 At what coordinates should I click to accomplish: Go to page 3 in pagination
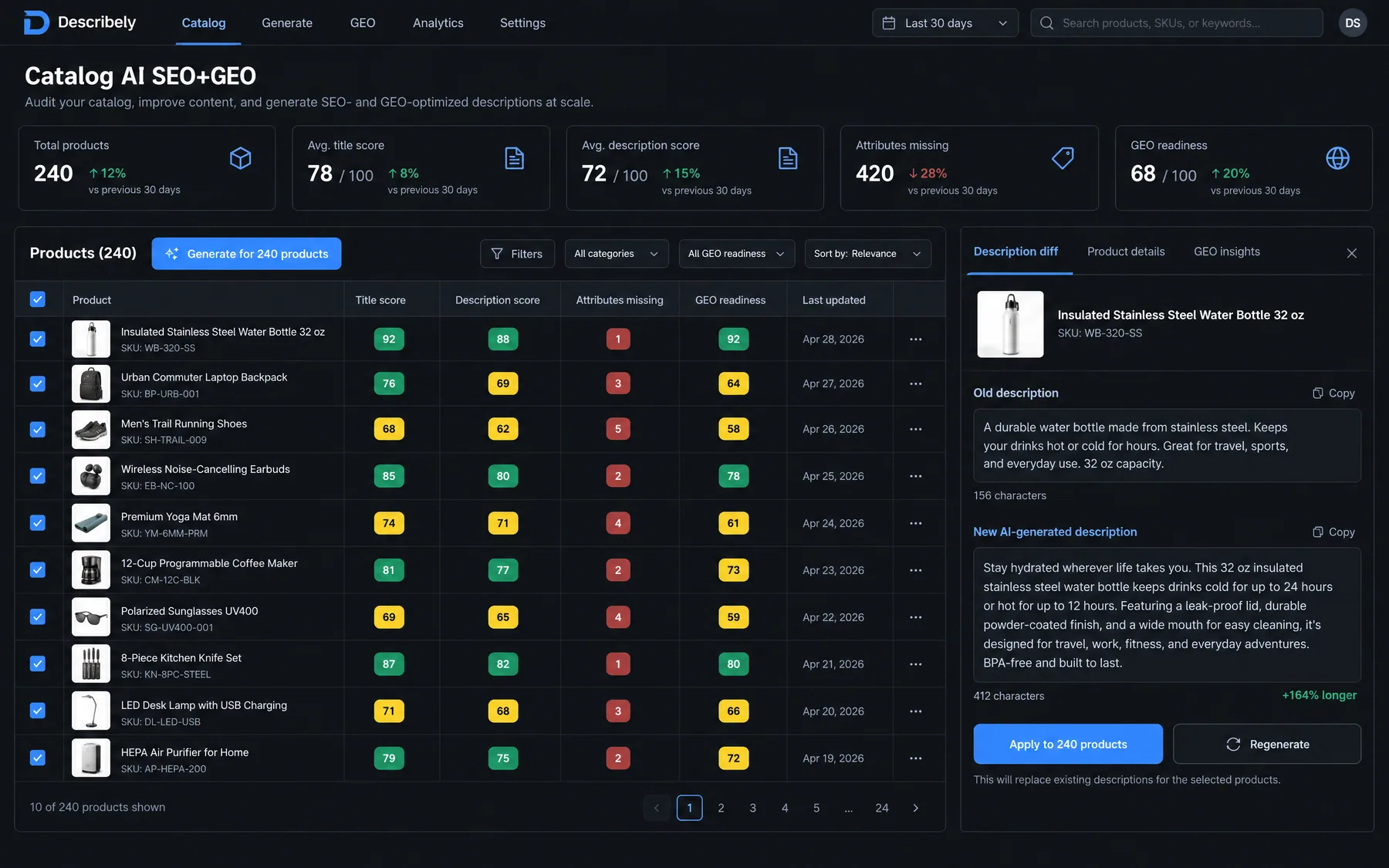coord(753,808)
